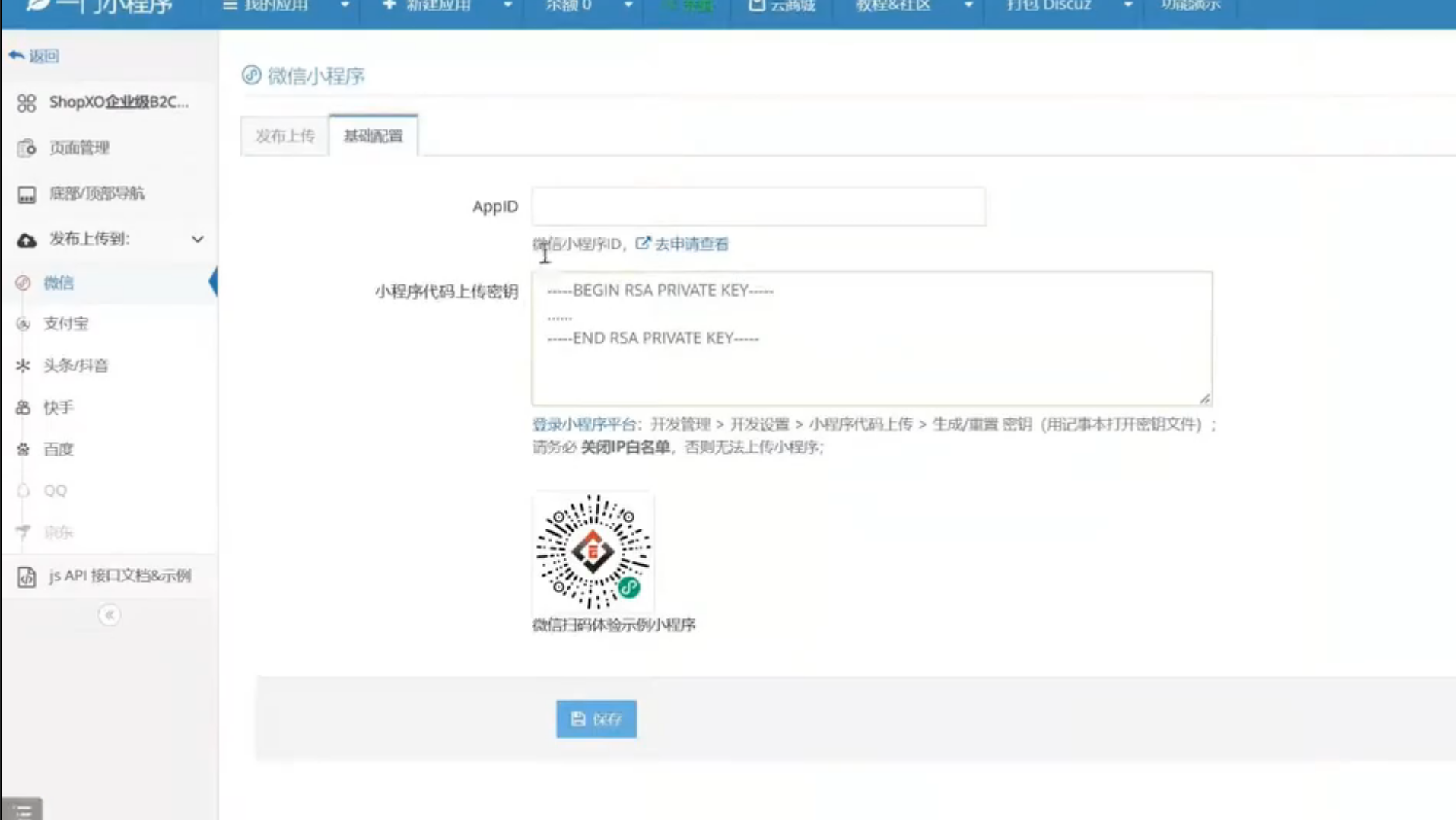This screenshot has height=820, width=1456.
Task: Open the 教程&社区 dropdown arrow
Action: point(968,5)
